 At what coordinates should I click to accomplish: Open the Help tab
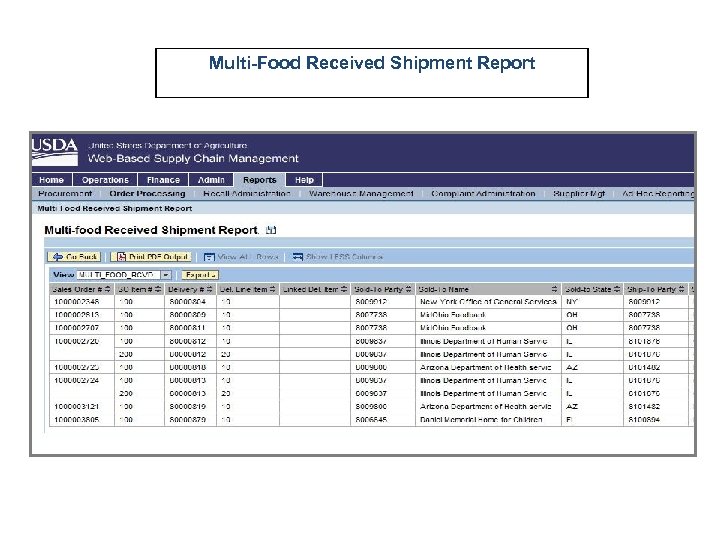304,180
